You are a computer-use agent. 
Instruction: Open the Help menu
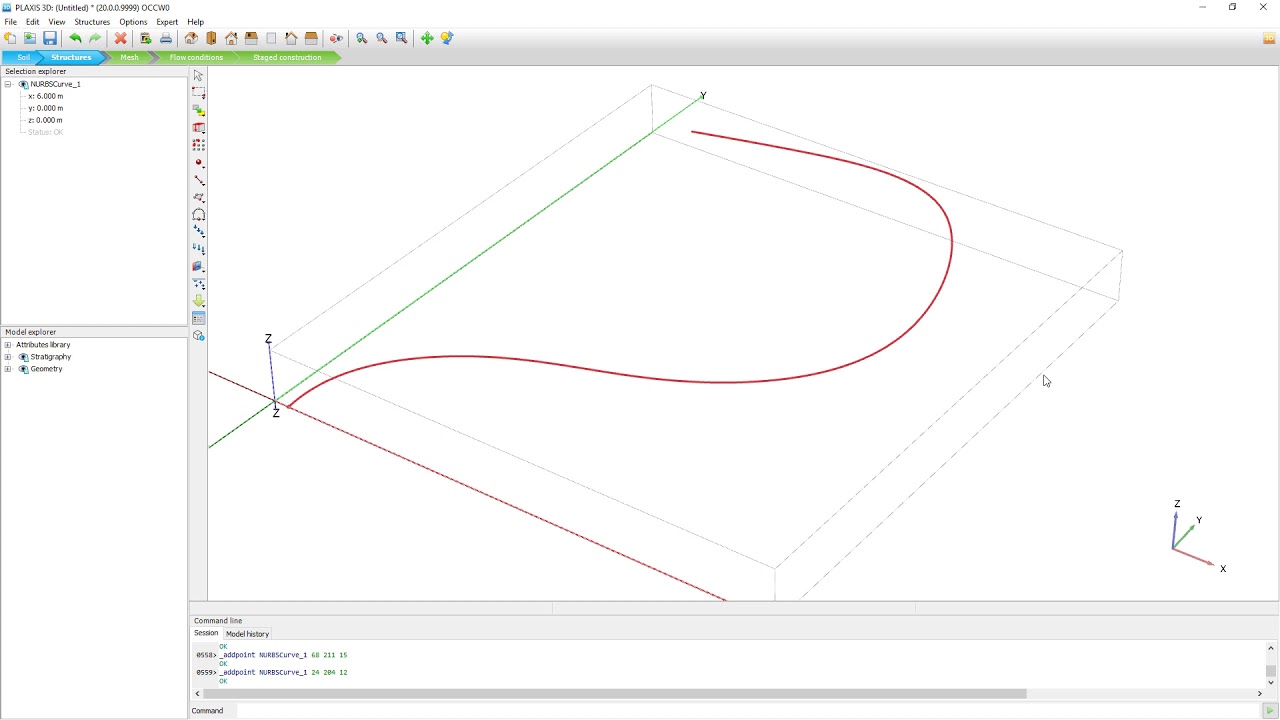(196, 22)
